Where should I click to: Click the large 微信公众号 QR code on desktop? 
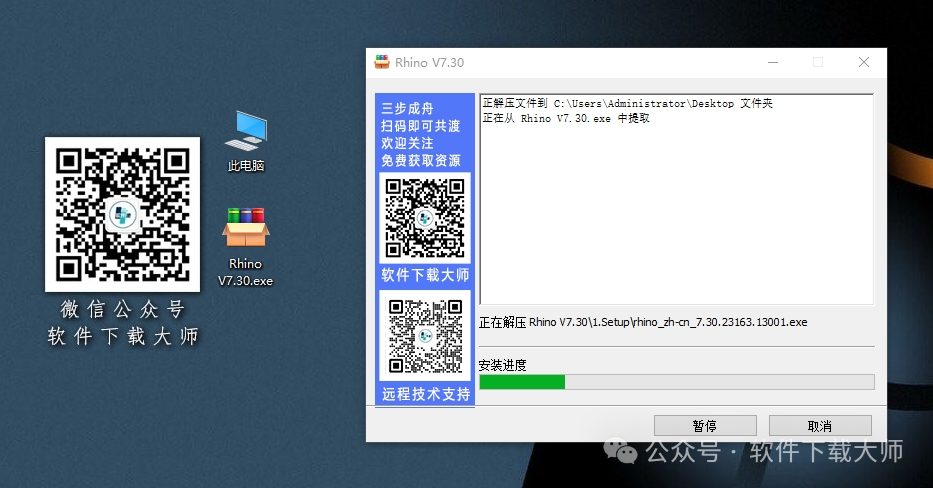[123, 214]
